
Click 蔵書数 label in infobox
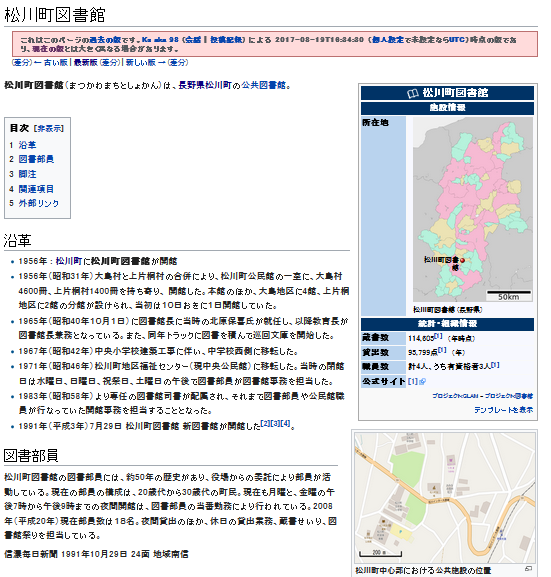point(375,338)
